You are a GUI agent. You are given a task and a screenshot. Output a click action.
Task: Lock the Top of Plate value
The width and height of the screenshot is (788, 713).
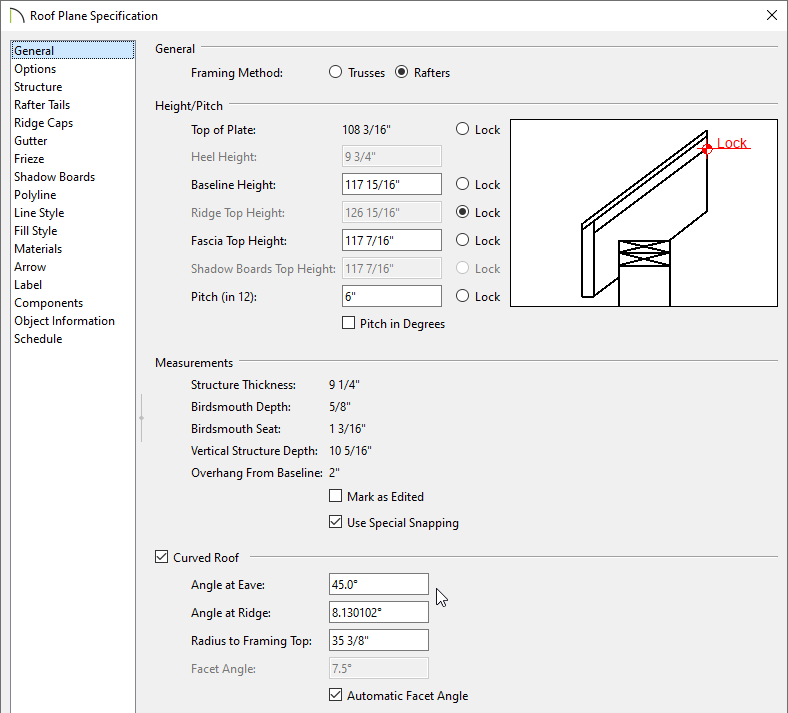click(x=462, y=129)
